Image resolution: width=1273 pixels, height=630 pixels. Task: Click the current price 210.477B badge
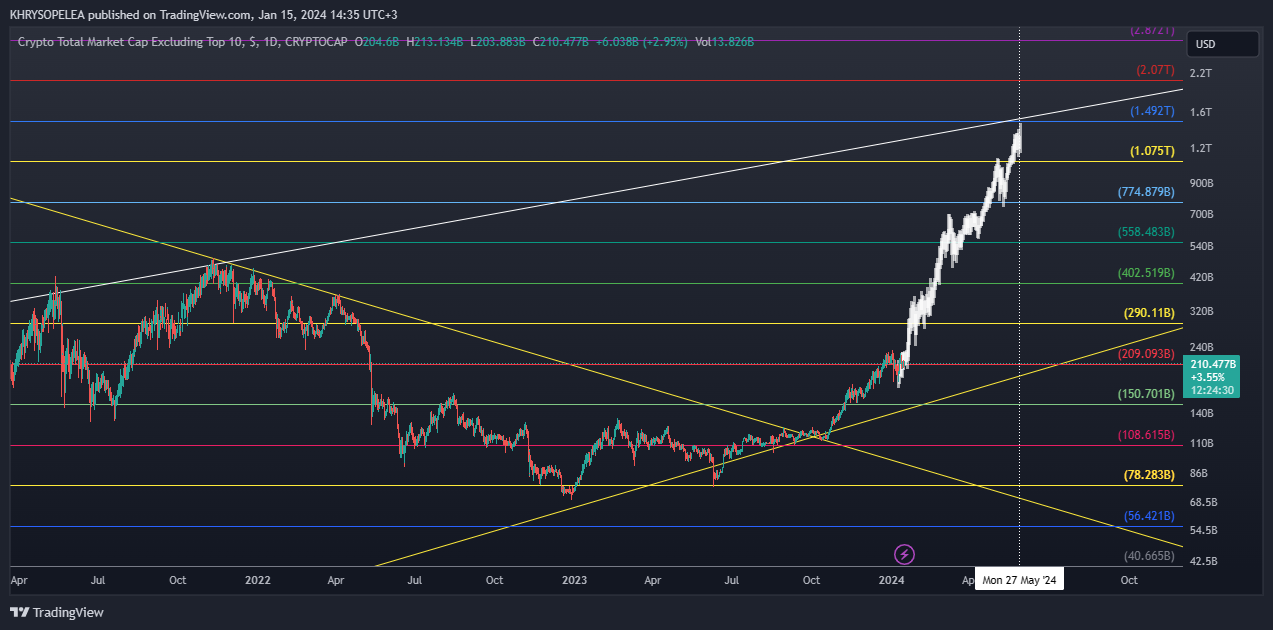[x=1211, y=376]
